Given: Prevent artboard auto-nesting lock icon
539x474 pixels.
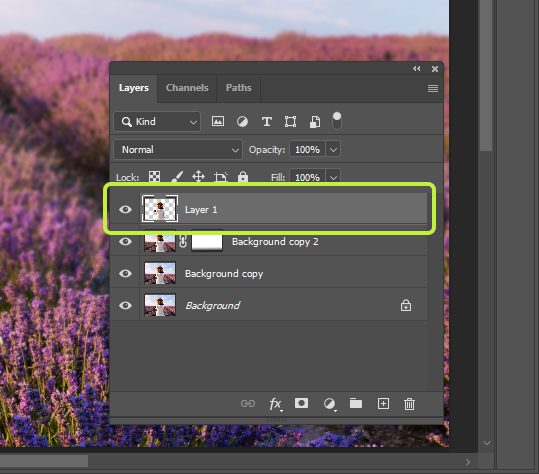Looking at the screenshot, I should pos(220,177).
